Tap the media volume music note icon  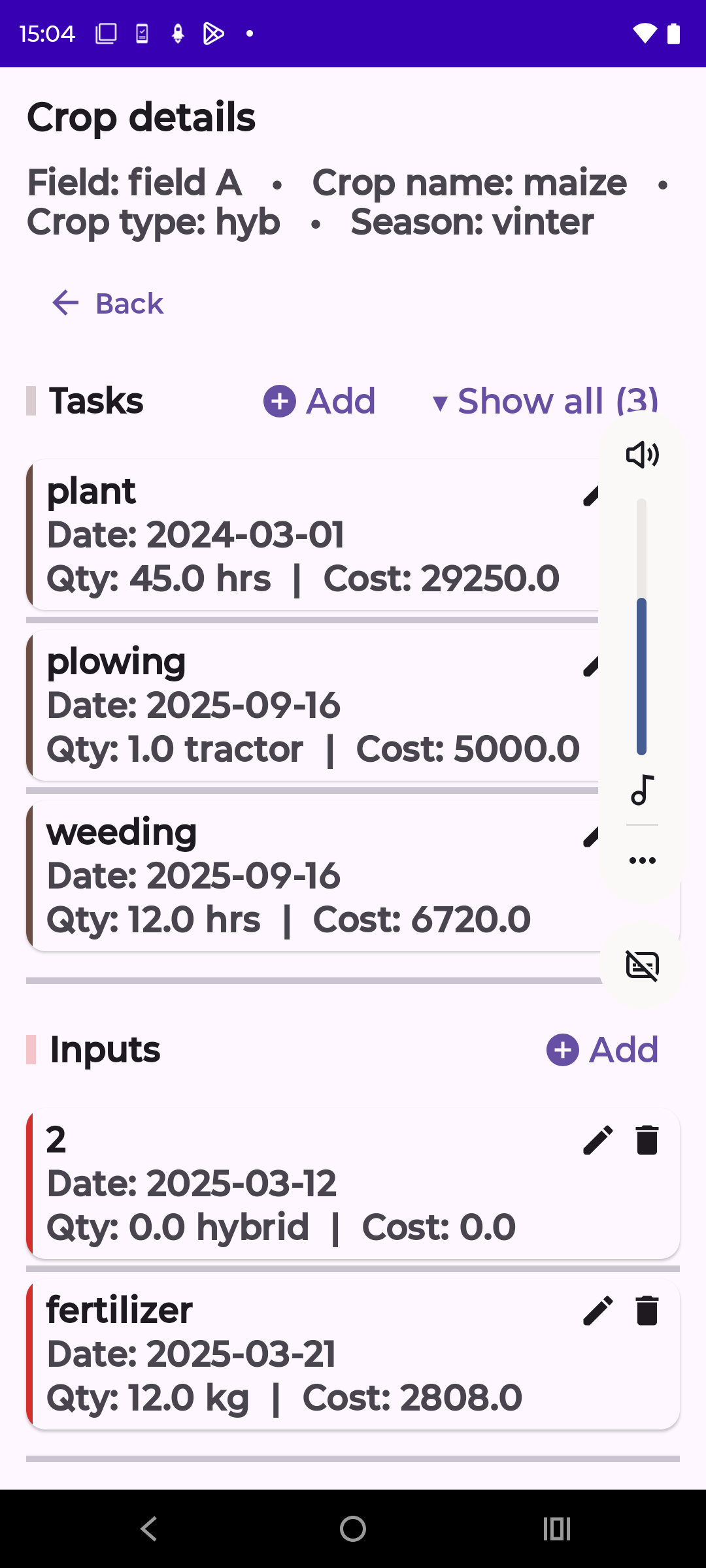(x=642, y=790)
